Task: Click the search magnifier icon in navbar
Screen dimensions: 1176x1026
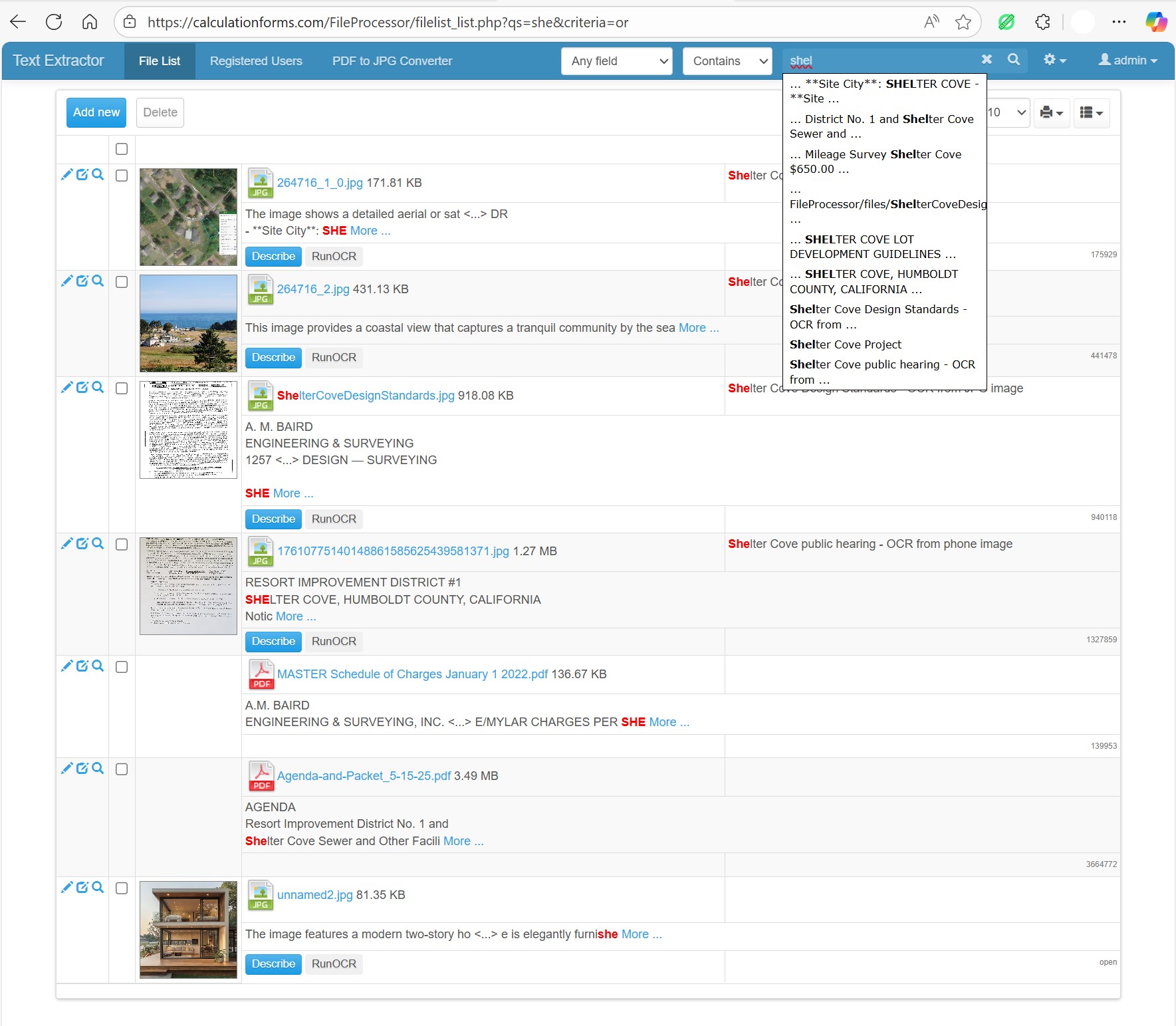Action: click(1013, 60)
